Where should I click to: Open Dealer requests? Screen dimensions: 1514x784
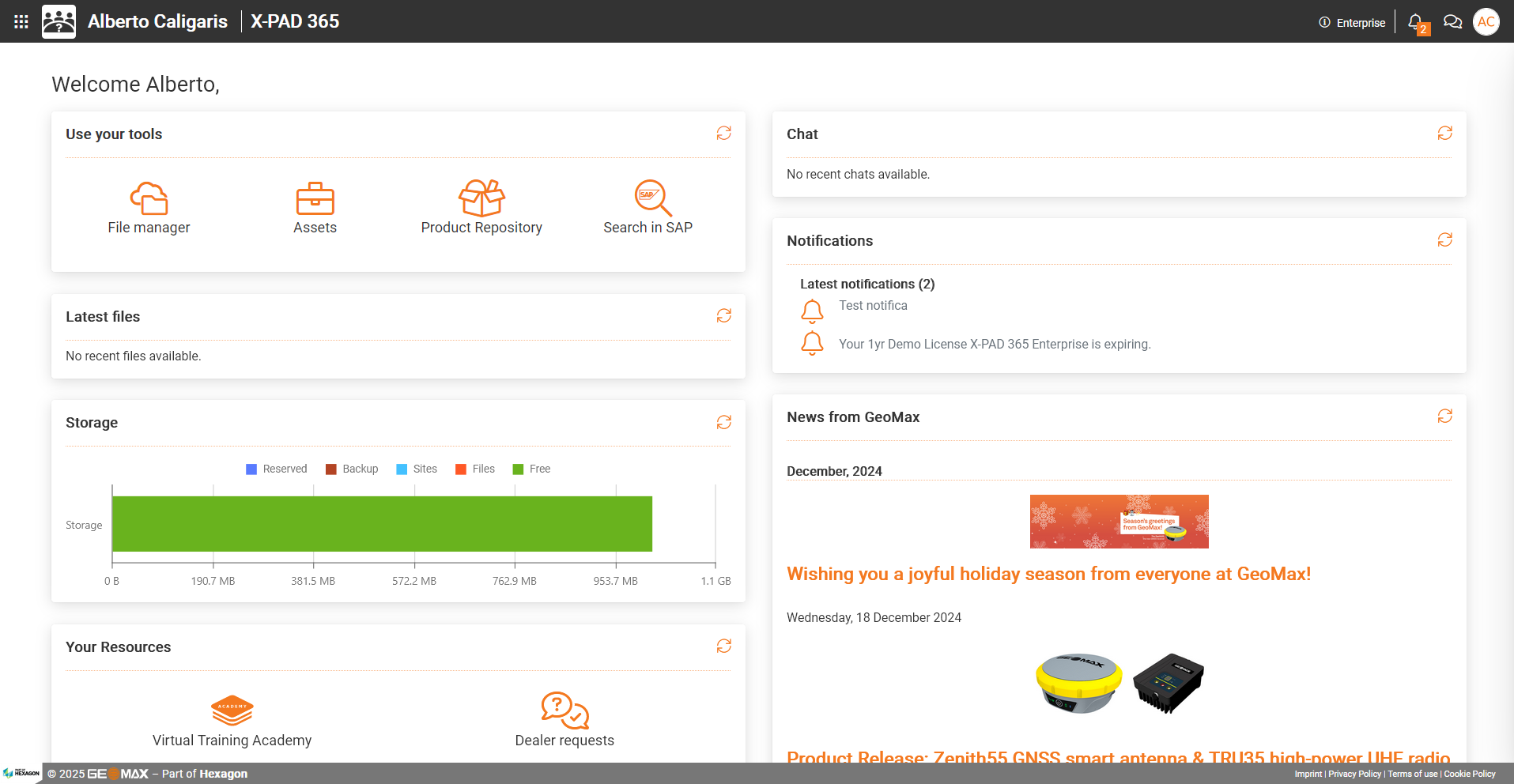[x=564, y=721]
